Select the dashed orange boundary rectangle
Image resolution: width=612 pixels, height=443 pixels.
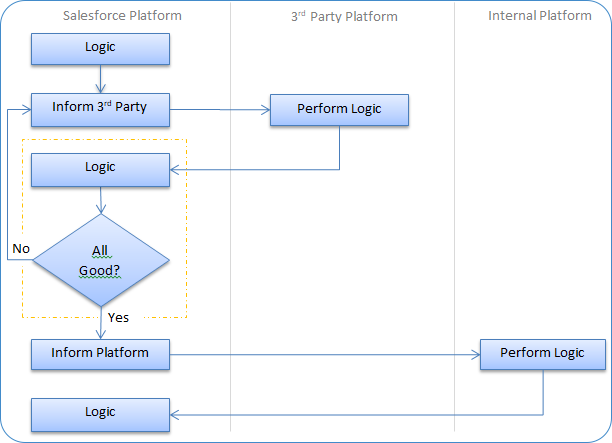186,240
